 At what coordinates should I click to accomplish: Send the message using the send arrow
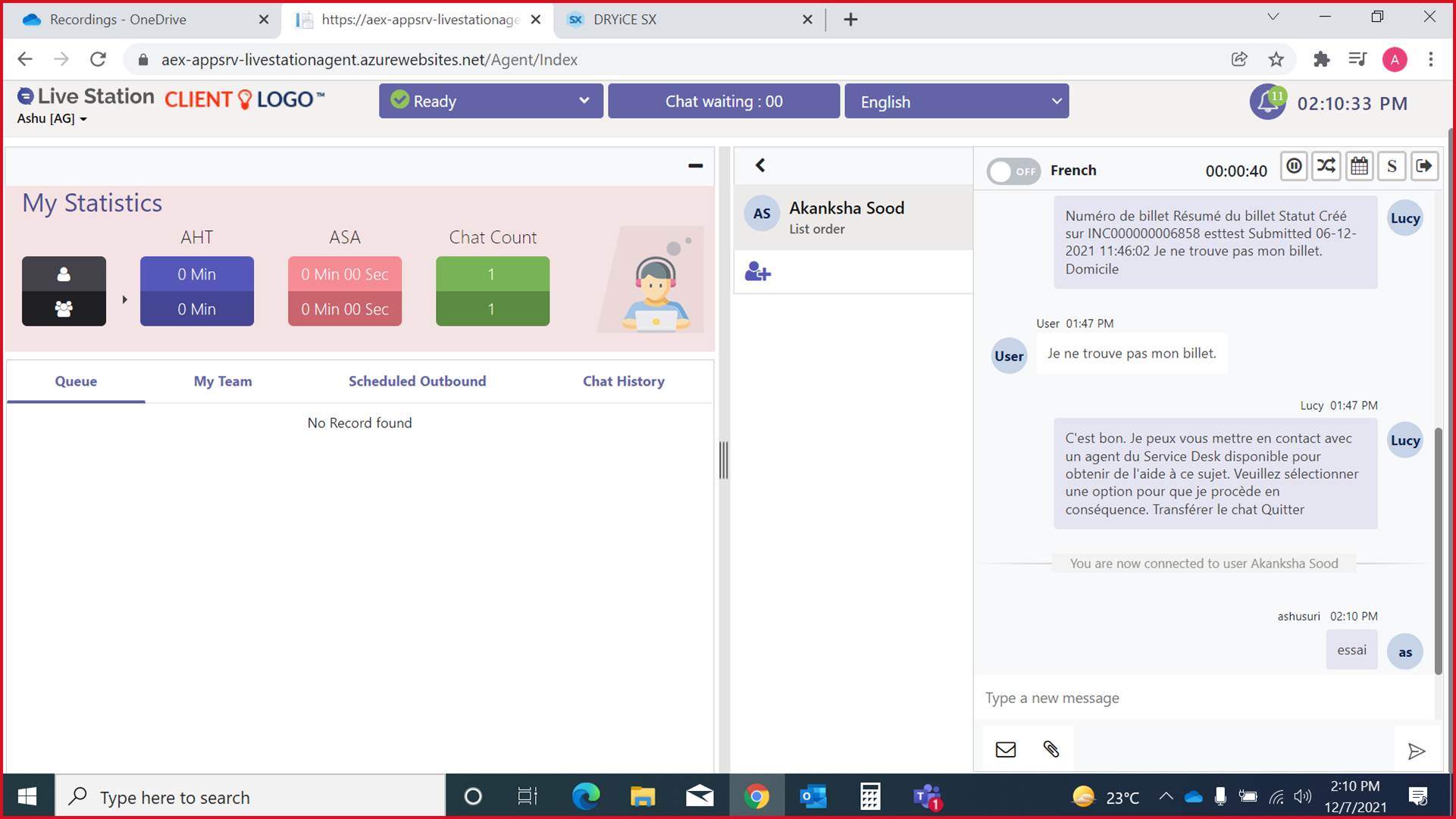(x=1417, y=752)
